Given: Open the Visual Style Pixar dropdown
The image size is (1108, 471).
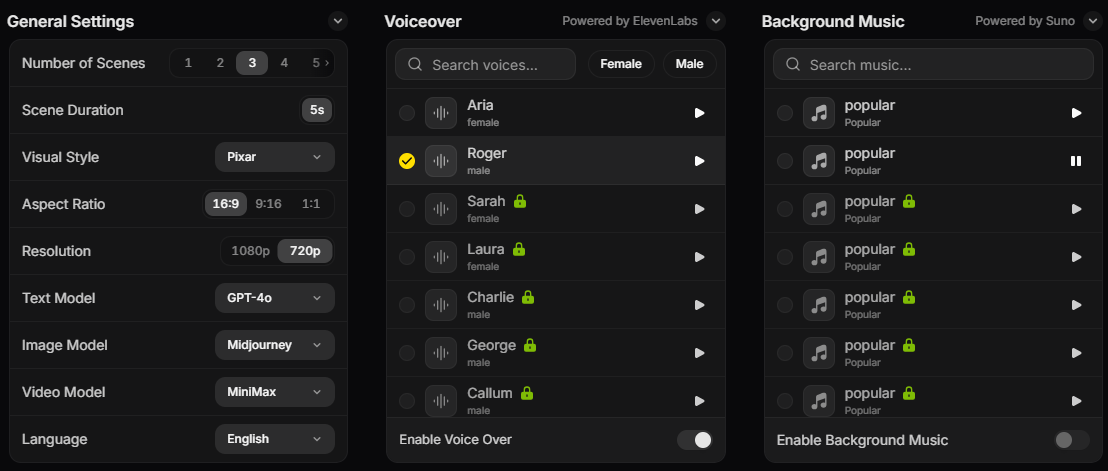Looking at the screenshot, I should pyautogui.click(x=275, y=157).
